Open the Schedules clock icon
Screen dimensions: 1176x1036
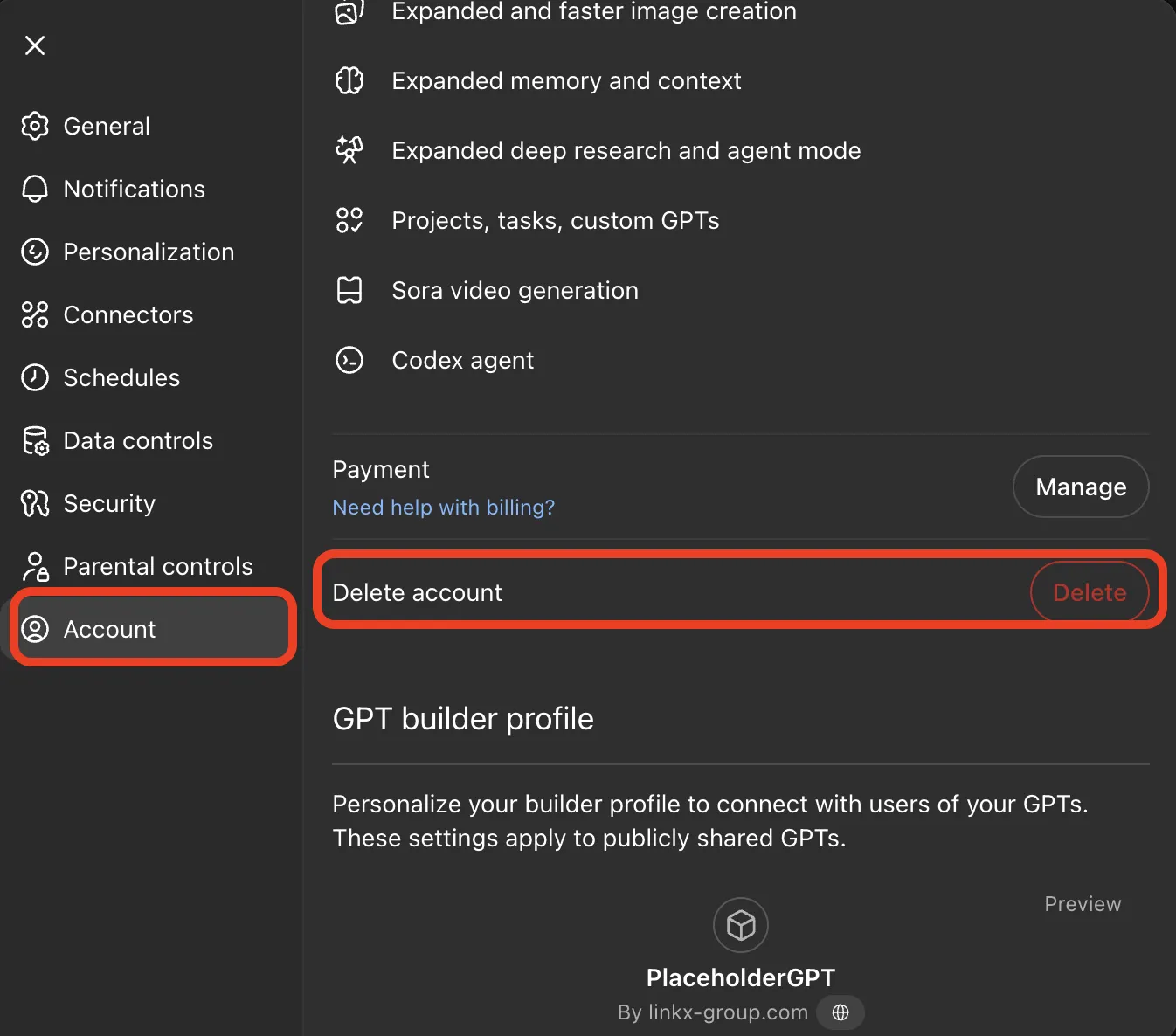(x=35, y=377)
